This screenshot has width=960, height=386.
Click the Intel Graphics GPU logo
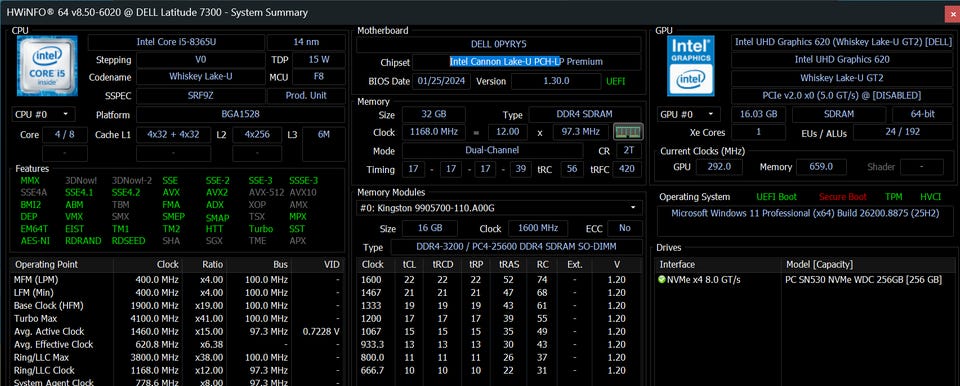coord(691,65)
